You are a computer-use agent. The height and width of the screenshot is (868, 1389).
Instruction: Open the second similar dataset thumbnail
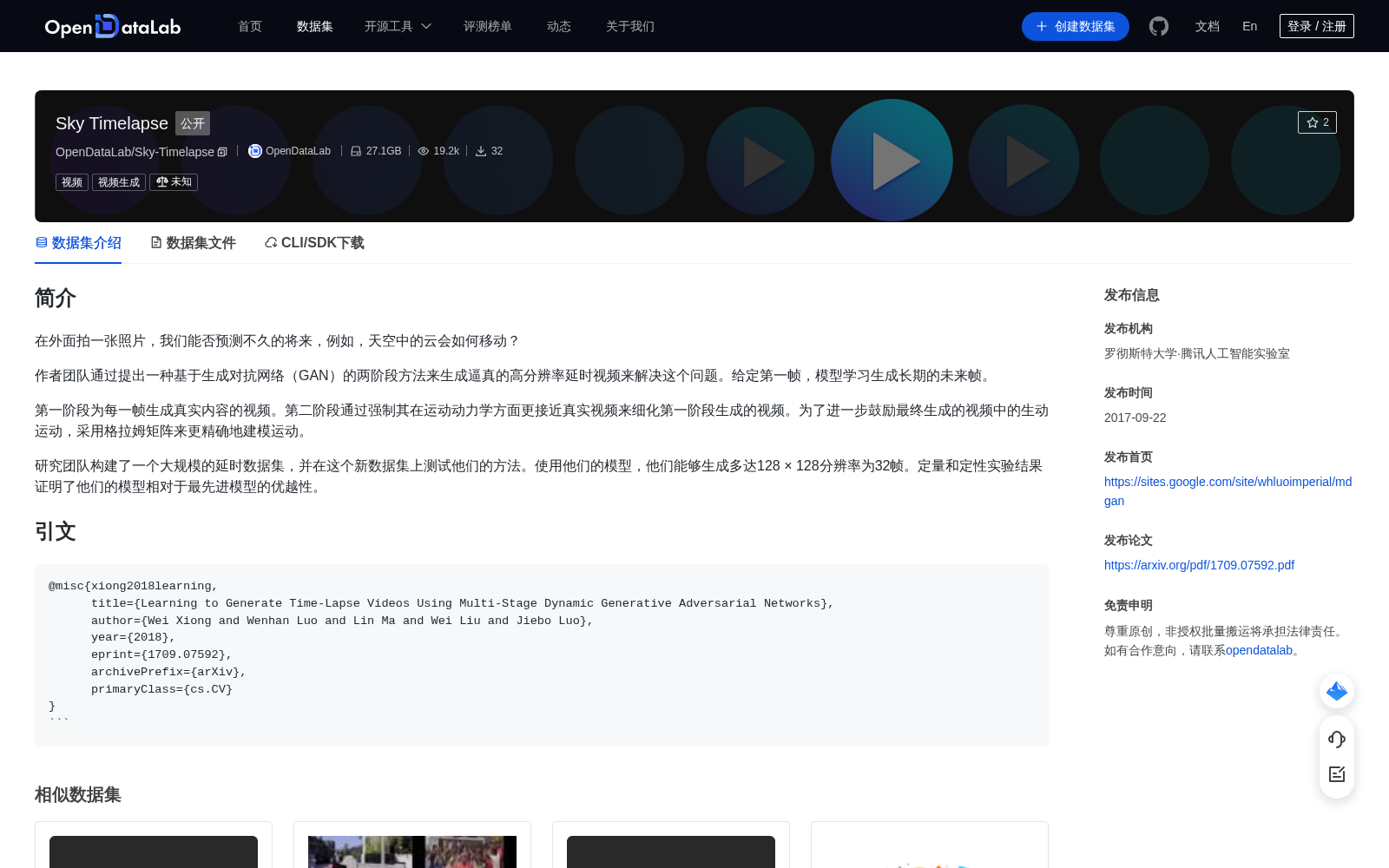(x=412, y=852)
